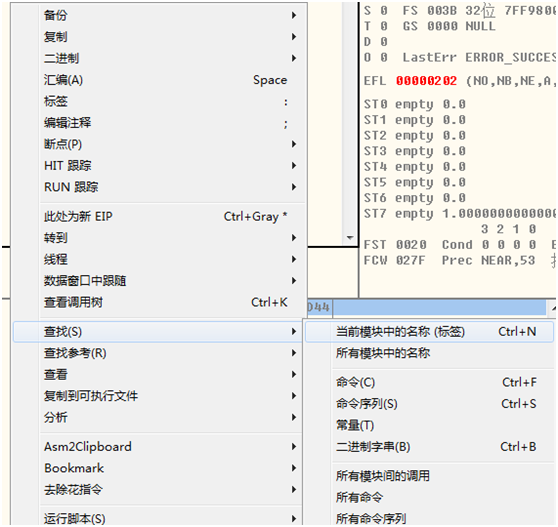Viewport: 558px width, 527px height.
Task: Open the 查找参考(R) submenu
Action: pyautogui.click(x=158, y=353)
